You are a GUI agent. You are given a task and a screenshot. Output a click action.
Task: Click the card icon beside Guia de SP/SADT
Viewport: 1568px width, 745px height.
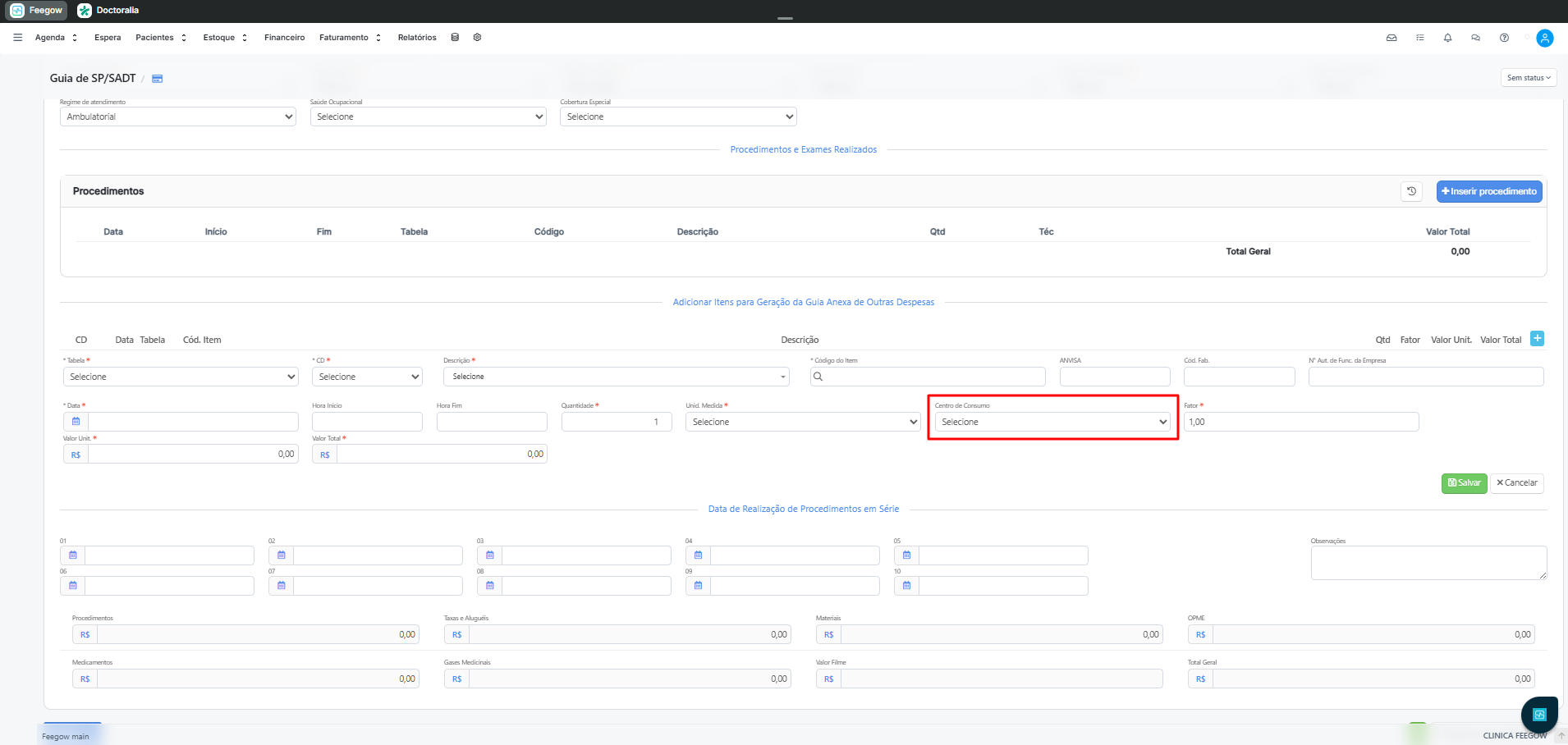[158, 79]
